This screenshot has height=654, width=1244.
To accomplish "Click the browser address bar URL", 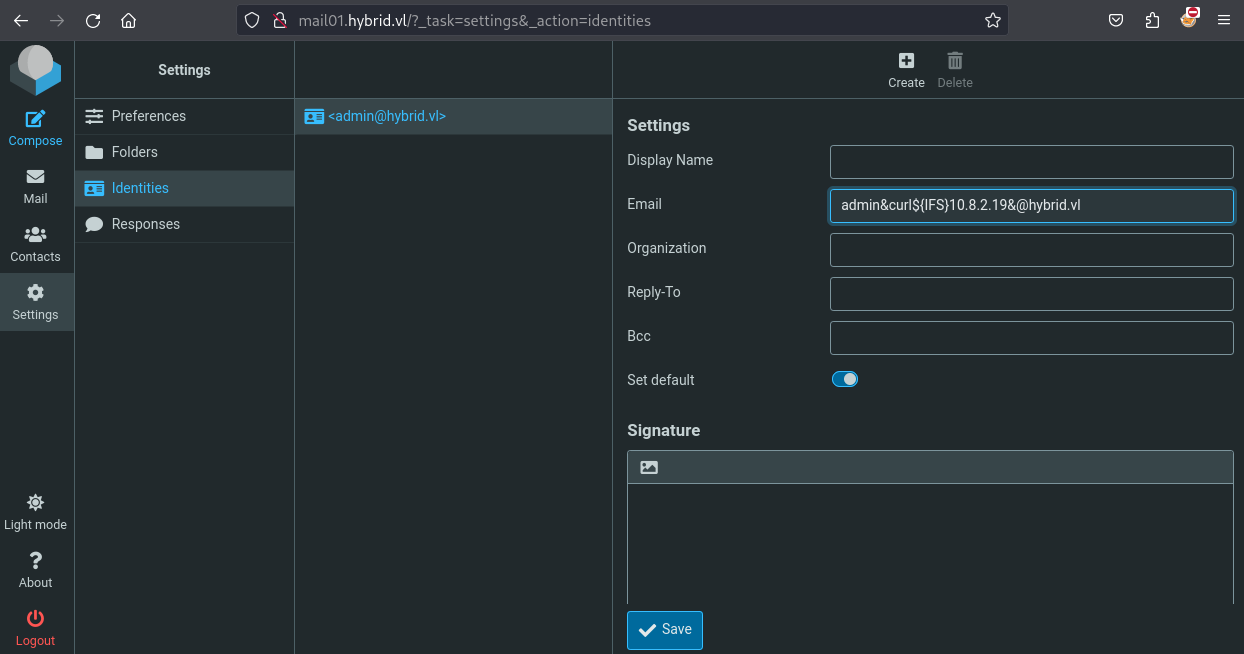I will (x=475, y=20).
